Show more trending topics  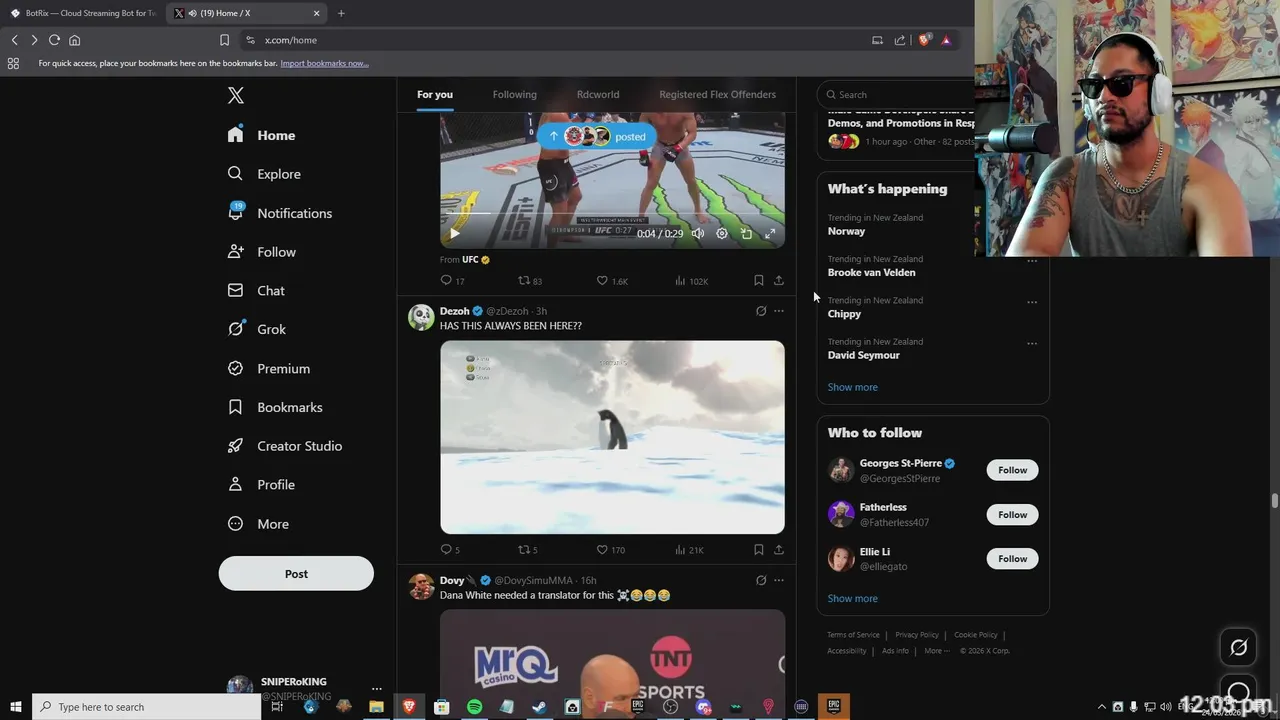852,387
